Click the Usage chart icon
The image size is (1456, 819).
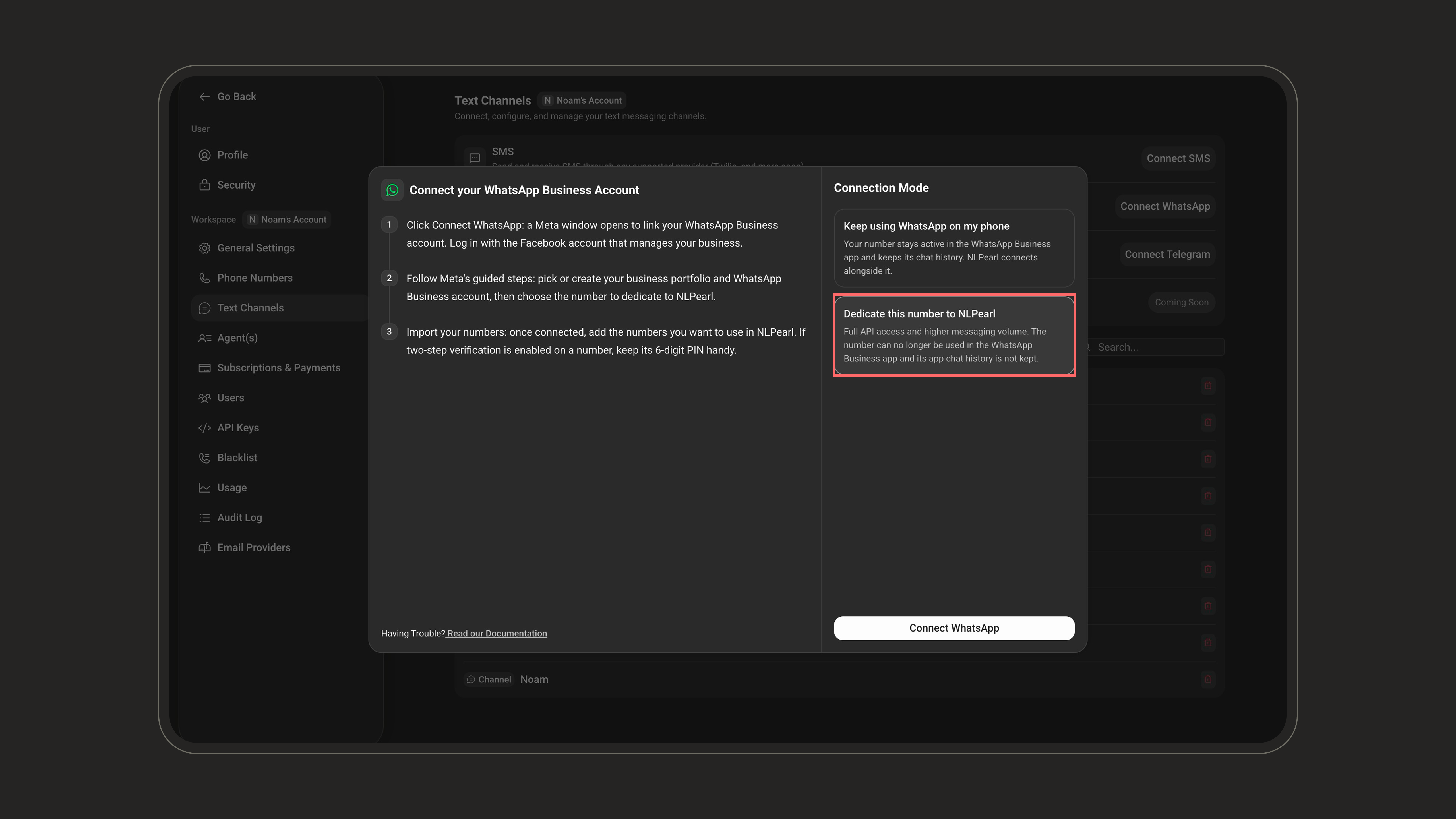pyautogui.click(x=205, y=488)
